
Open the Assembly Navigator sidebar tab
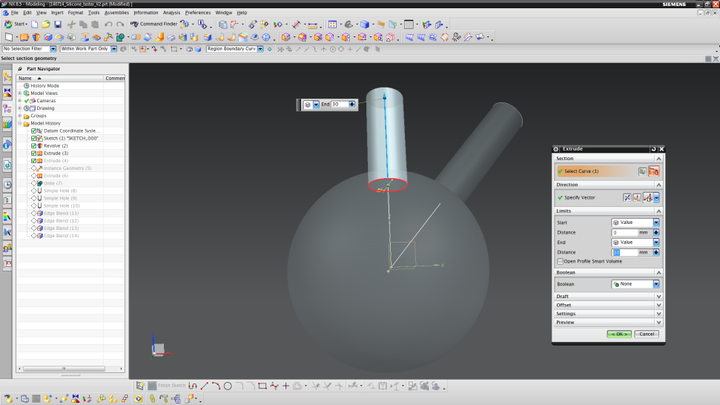[7, 77]
